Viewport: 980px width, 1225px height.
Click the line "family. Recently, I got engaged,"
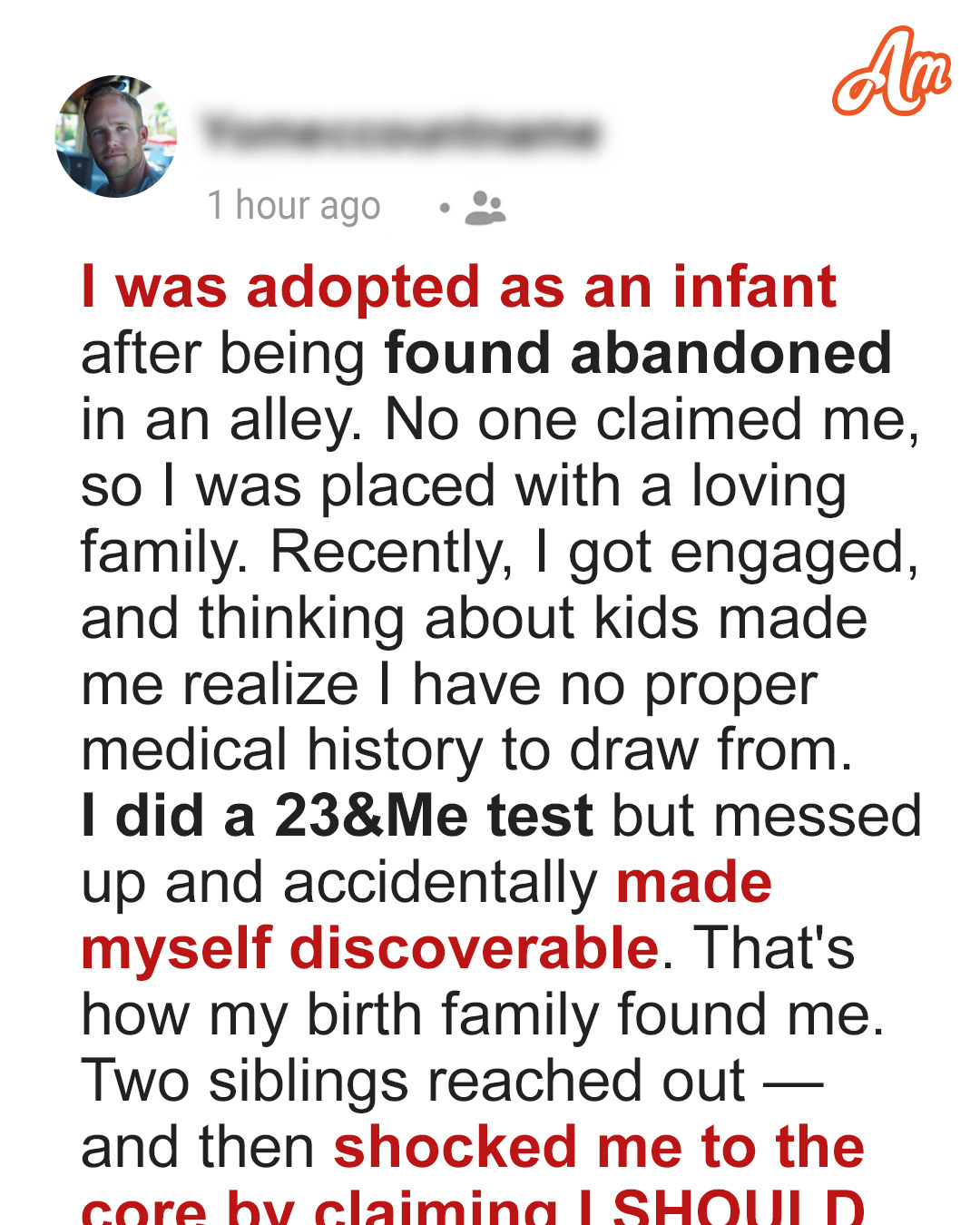[x=500, y=554]
